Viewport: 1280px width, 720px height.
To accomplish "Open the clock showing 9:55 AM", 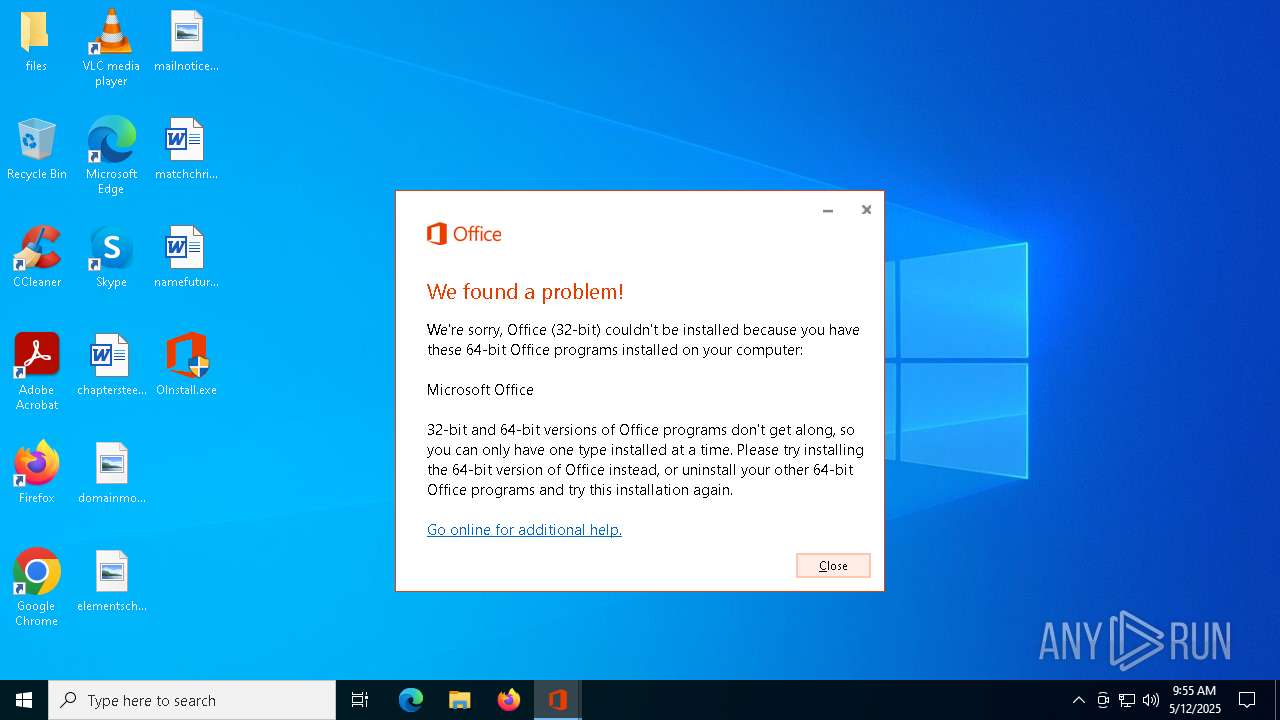I will coord(1195,700).
